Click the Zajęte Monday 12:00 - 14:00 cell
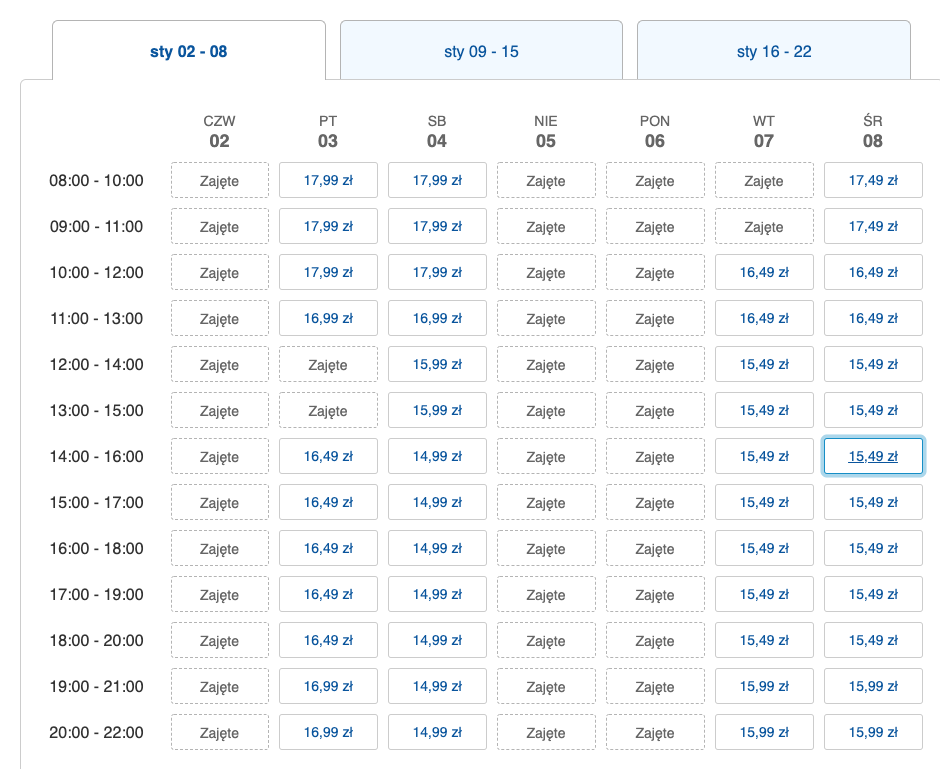 pyautogui.click(x=655, y=365)
